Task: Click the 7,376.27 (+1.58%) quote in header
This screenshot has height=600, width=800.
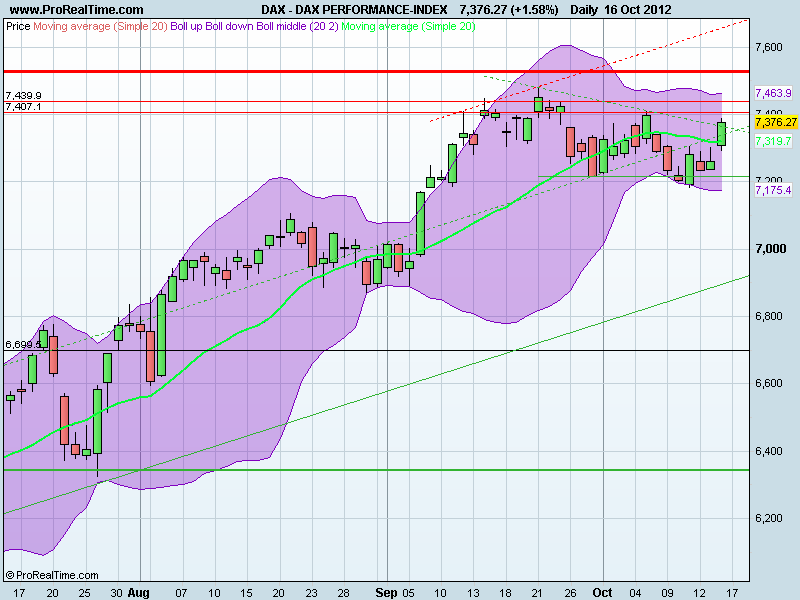Action: [509, 9]
